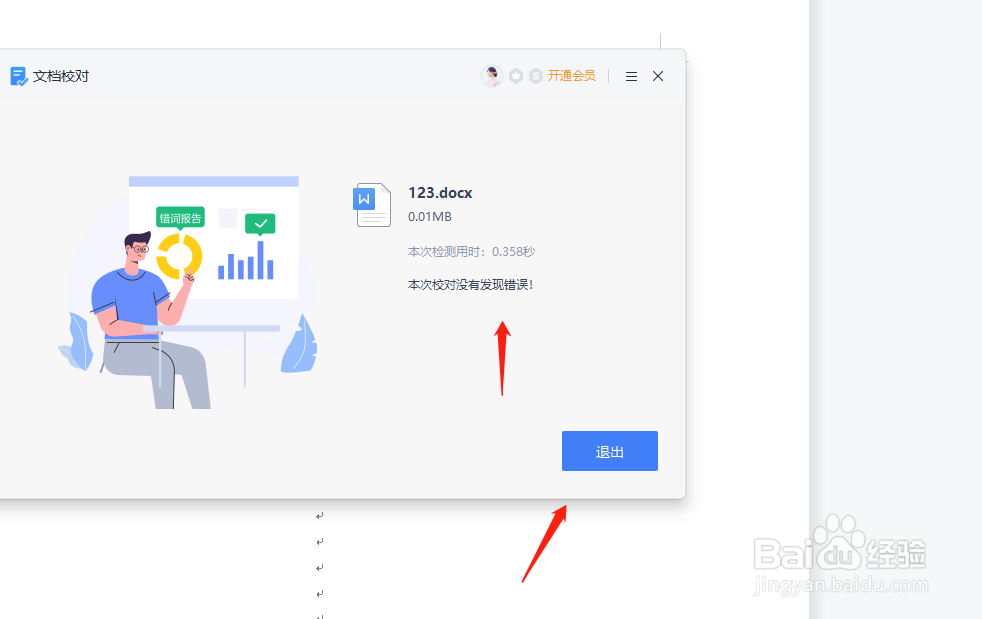Open the 开通会员 membership link
This screenshot has height=619, width=982.
click(571, 76)
